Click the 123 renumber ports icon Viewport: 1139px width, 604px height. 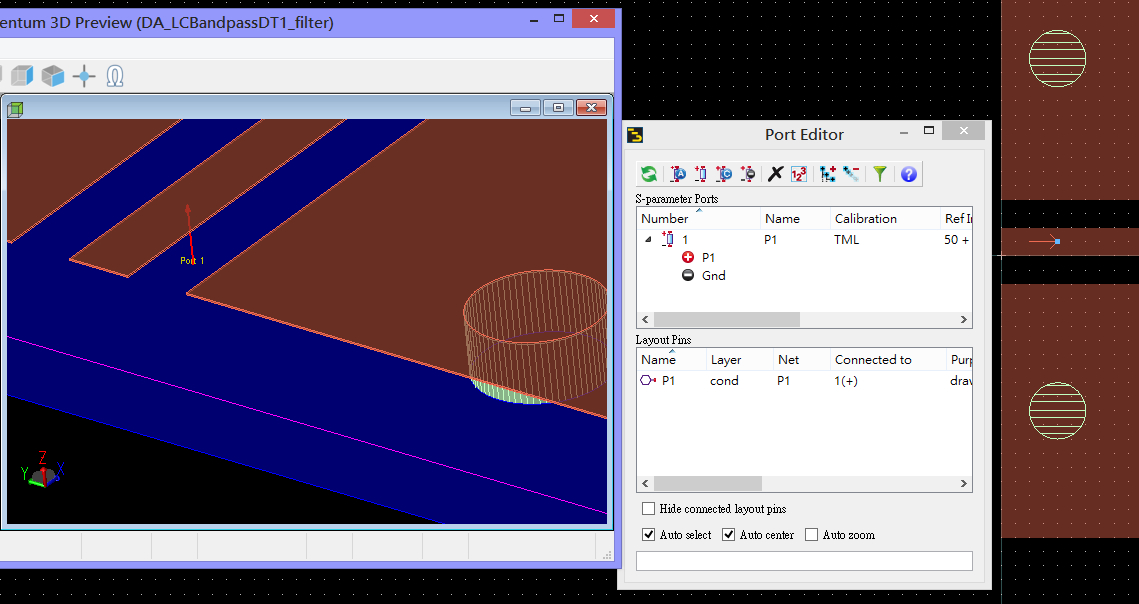click(x=798, y=174)
